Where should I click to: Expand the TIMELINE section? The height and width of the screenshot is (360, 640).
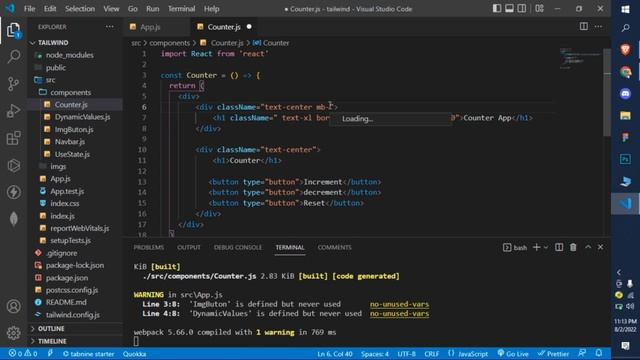(x=52, y=341)
